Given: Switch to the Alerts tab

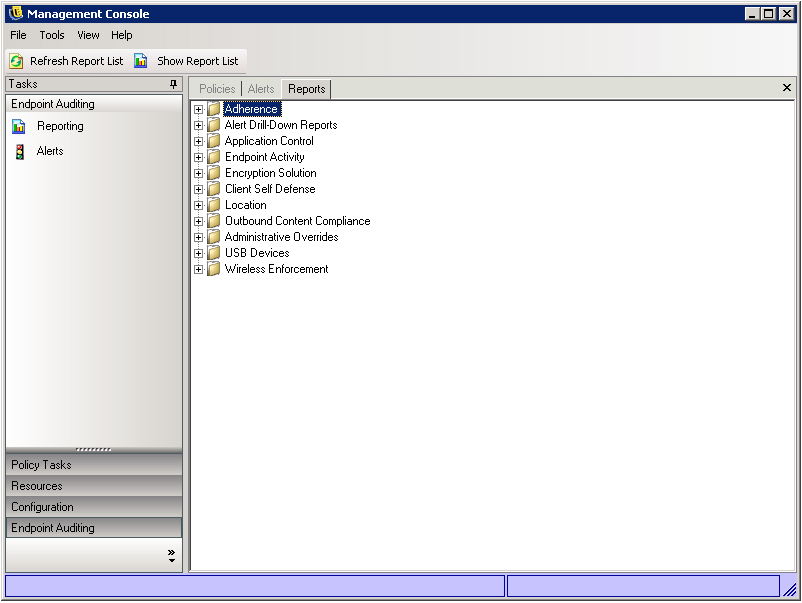Looking at the screenshot, I should point(261,89).
